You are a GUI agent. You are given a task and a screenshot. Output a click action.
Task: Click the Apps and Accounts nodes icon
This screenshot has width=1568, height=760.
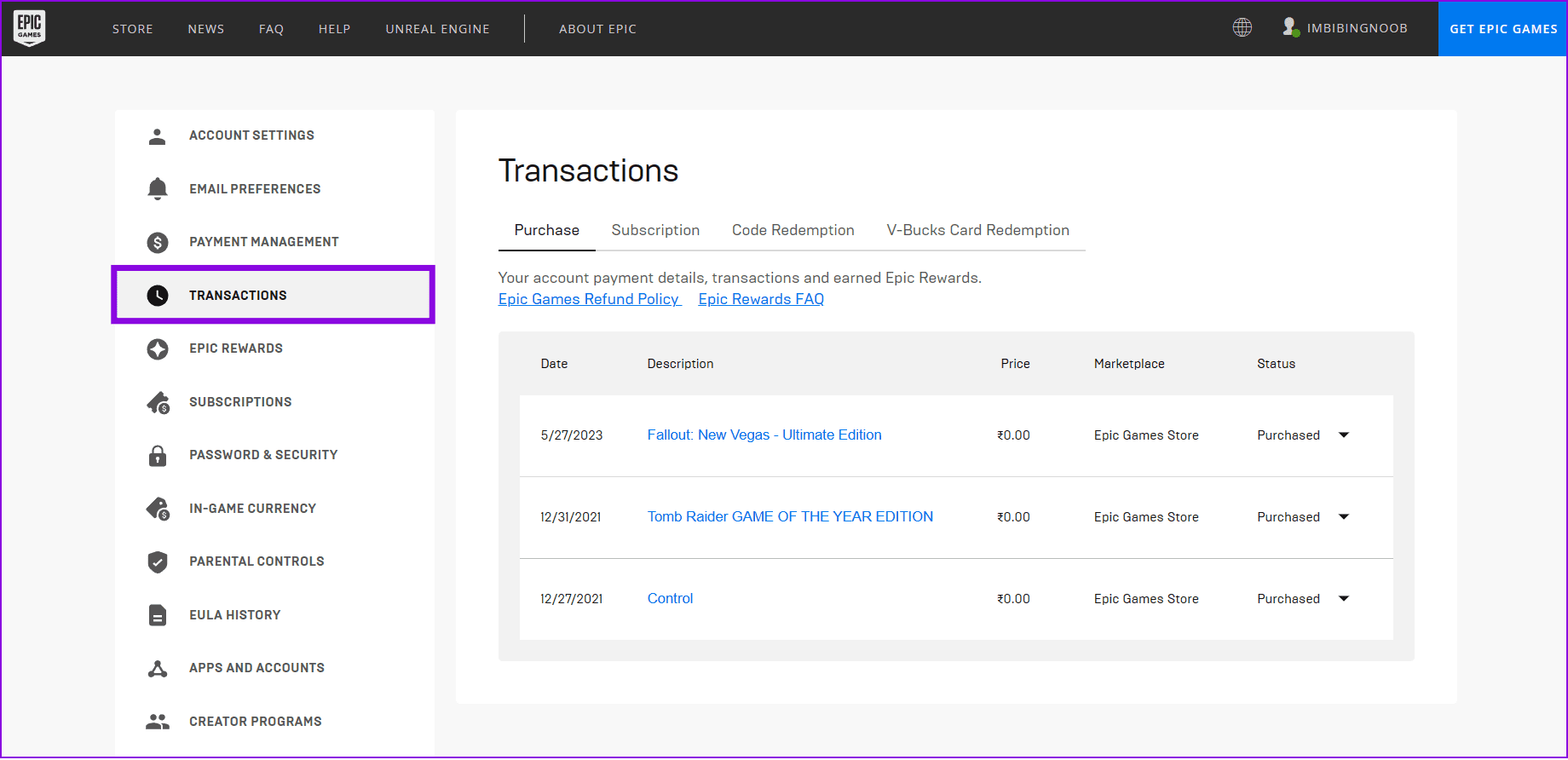point(158,669)
